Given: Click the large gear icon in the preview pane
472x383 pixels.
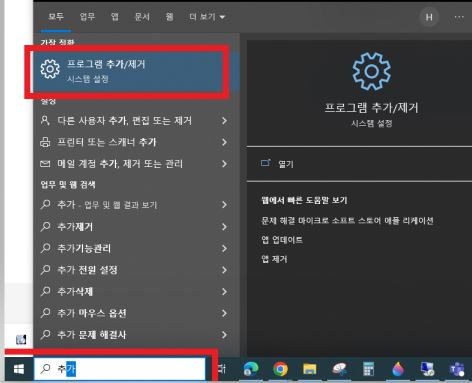Looking at the screenshot, I should coord(371,71).
